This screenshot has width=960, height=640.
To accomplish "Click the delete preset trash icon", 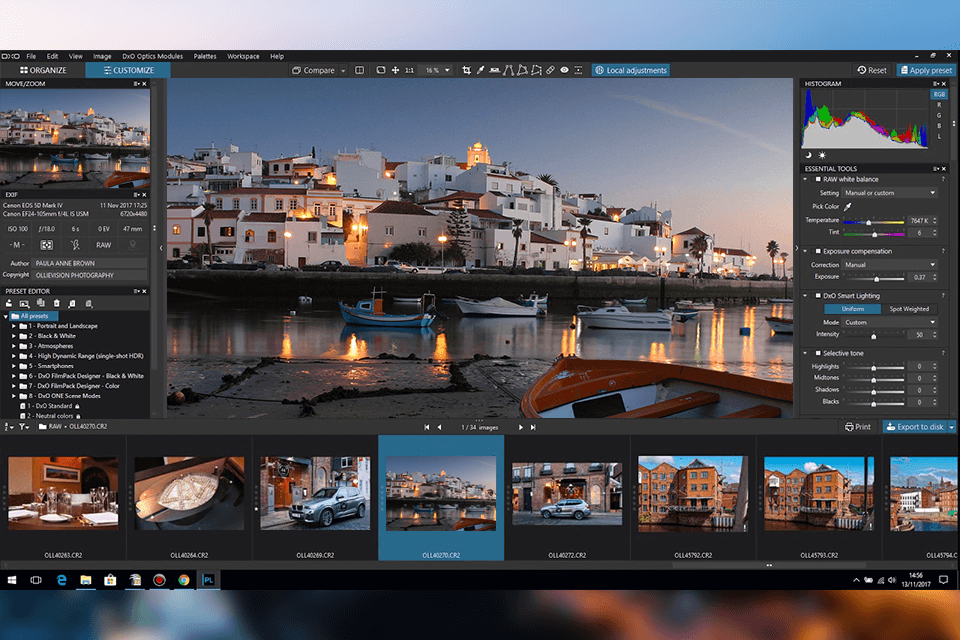I will 56,303.
